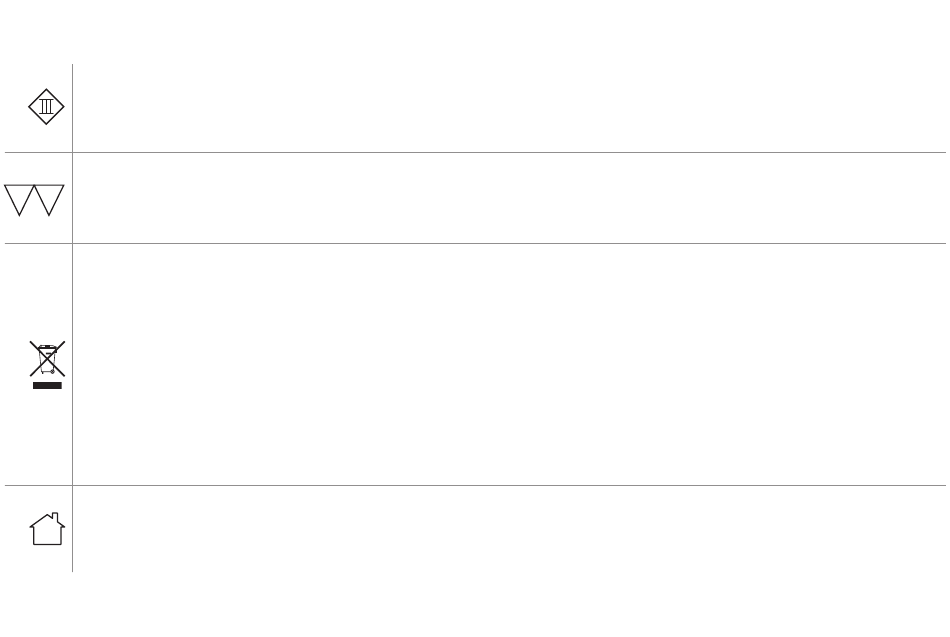
Task: Click the horizontal line below the triangle row
Action: [x=475, y=243]
